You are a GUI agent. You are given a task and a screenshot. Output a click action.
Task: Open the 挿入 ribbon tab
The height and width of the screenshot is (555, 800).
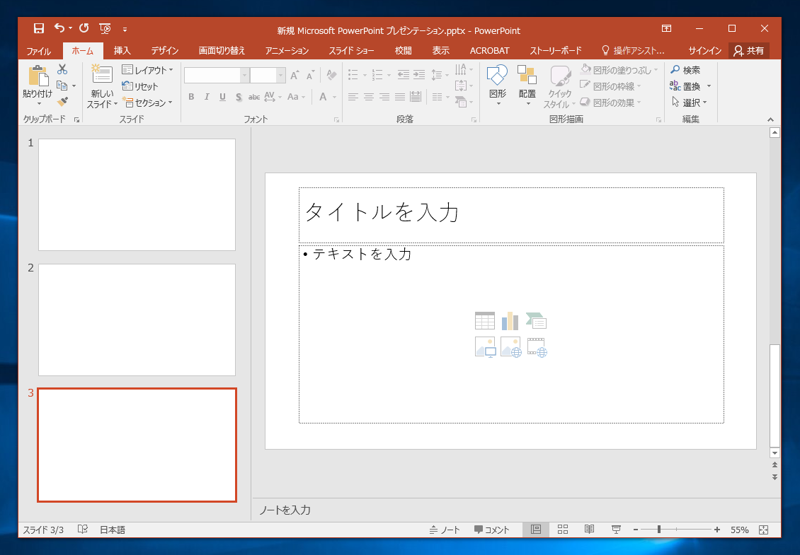click(x=122, y=50)
